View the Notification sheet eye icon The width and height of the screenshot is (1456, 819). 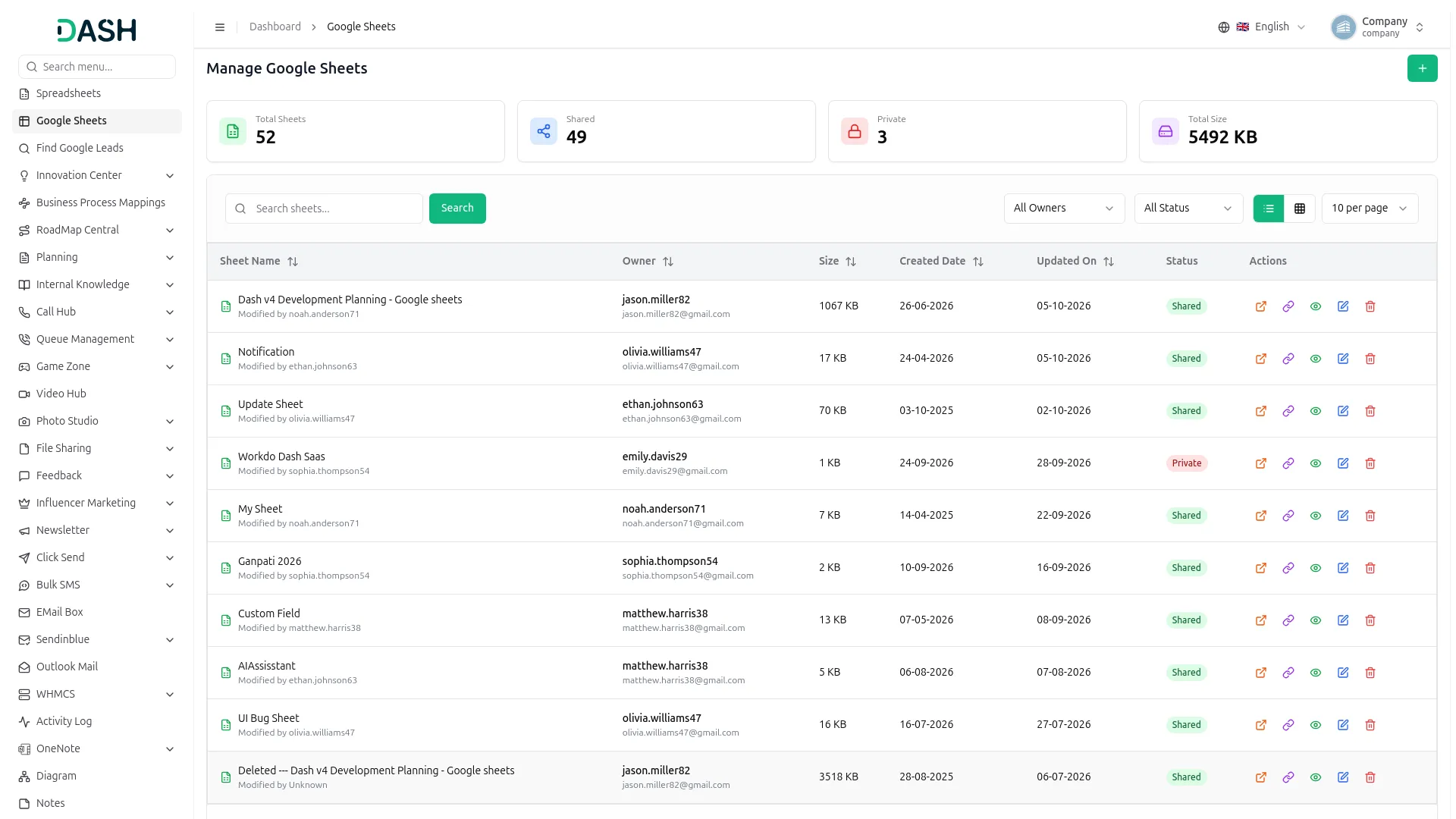pos(1315,359)
